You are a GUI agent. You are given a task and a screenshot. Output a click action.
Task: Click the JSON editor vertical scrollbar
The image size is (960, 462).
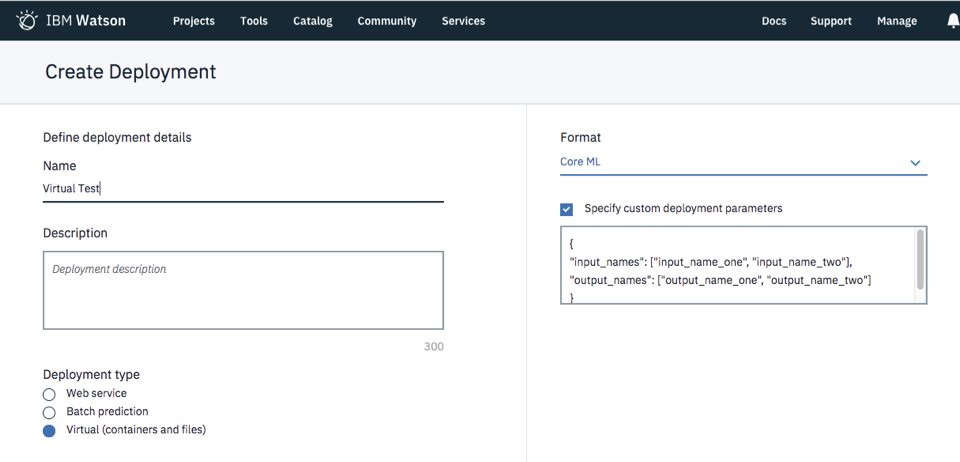coord(920,259)
